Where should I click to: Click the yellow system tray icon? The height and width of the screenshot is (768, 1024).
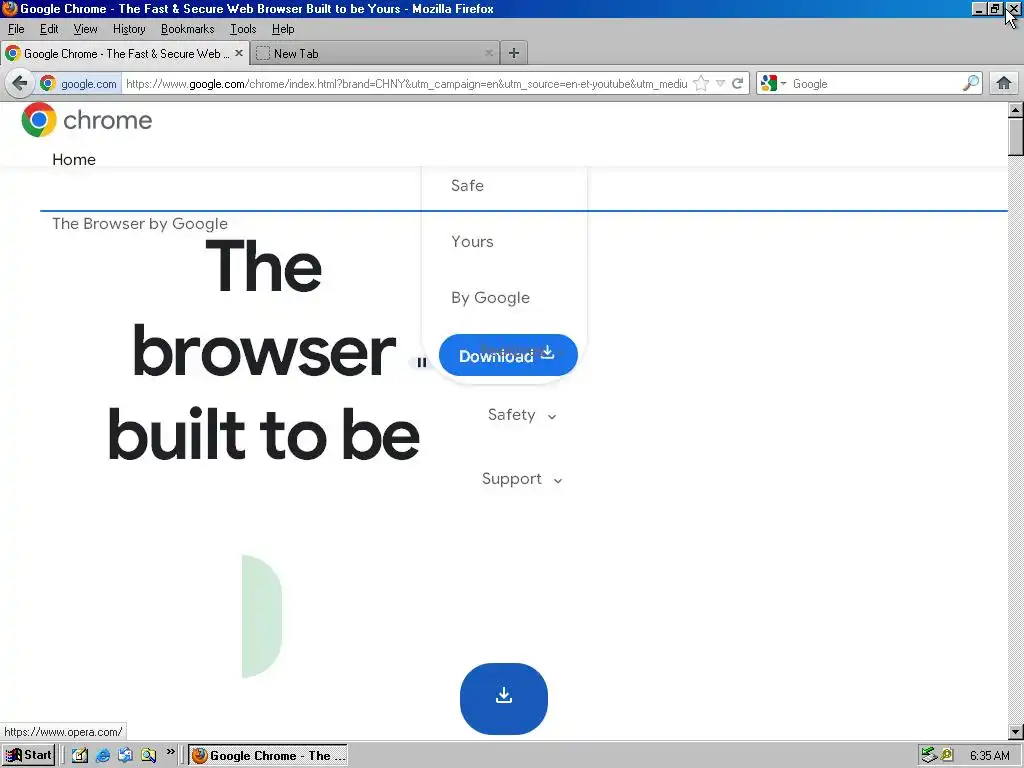coord(946,755)
